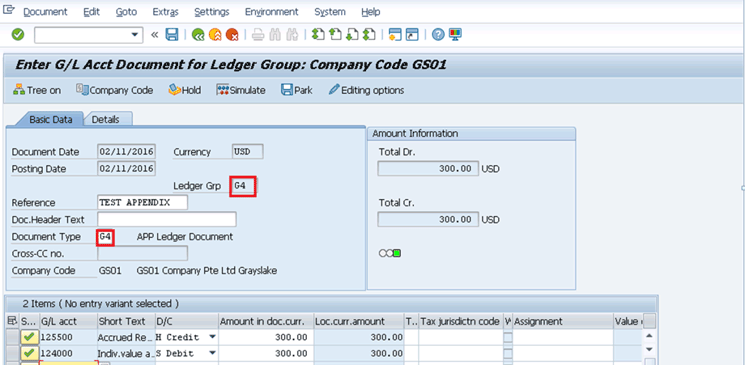The width and height of the screenshot is (745, 365).
Task: Click the Amount in doc.curr. column header
Action: point(266,321)
